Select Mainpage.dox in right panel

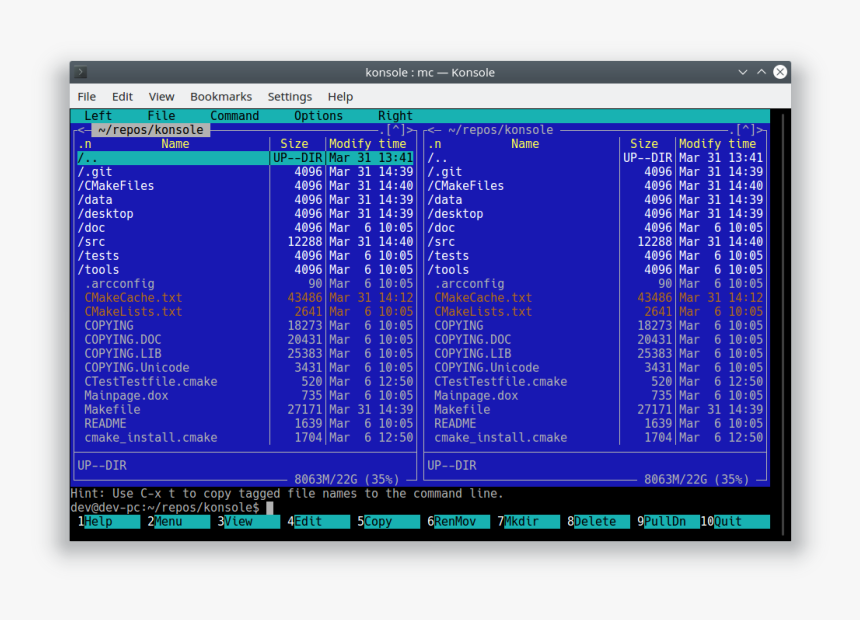tap(595, 396)
